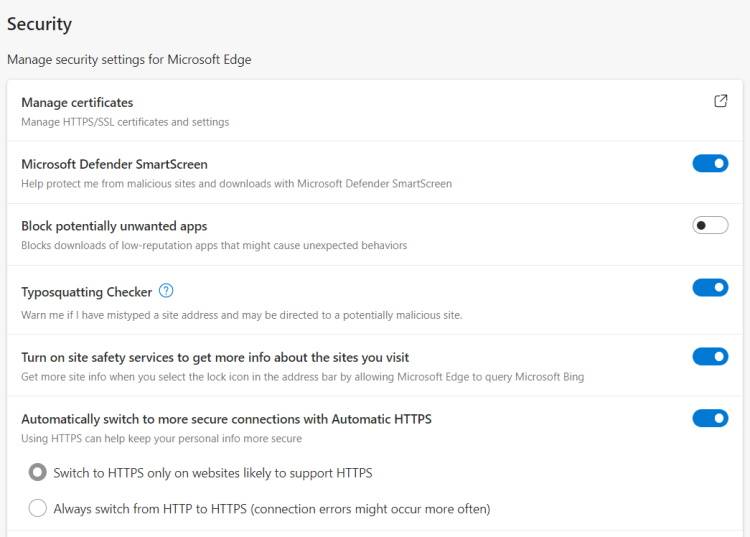Image resolution: width=750 pixels, height=537 pixels.
Task: Click the Turn on site safety services label
Action: coord(215,357)
